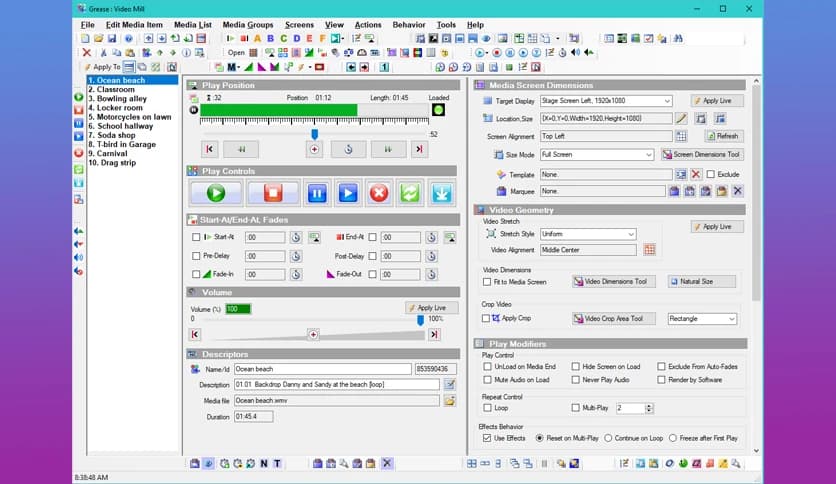Click Apply Live in Media Screen Dimensions

point(717,101)
